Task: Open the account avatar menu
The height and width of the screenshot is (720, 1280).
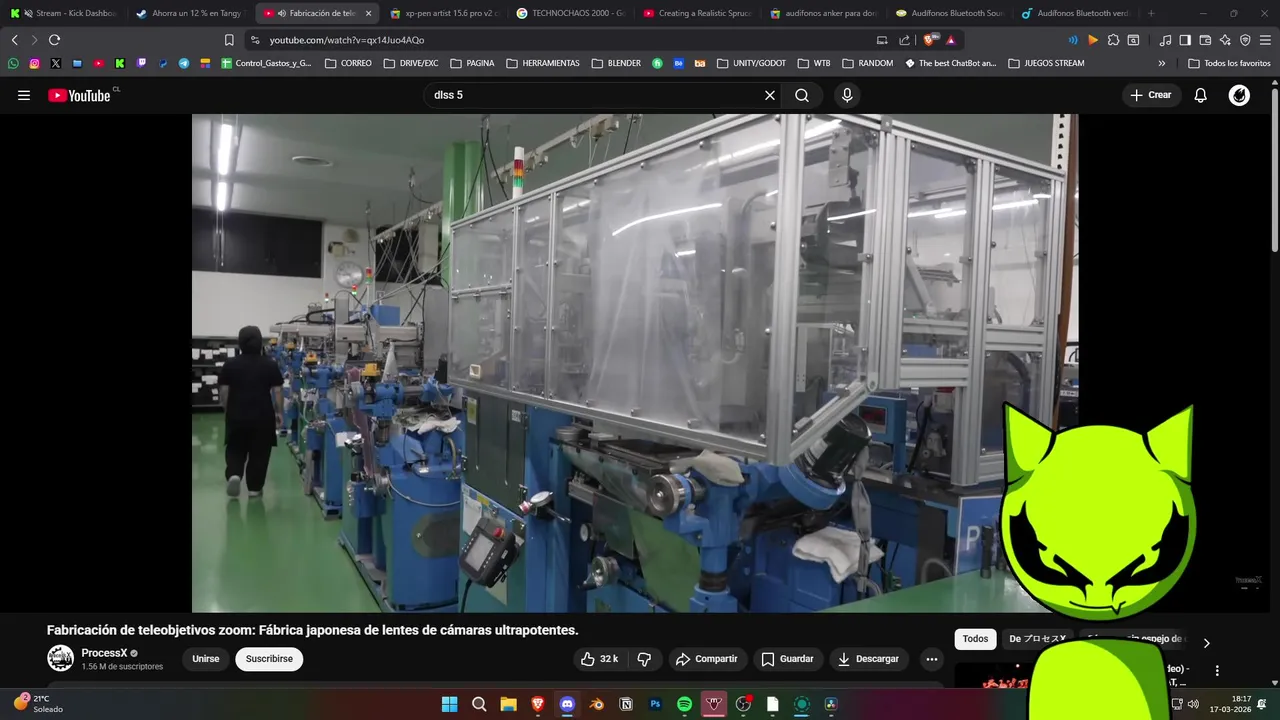Action: [1239, 95]
